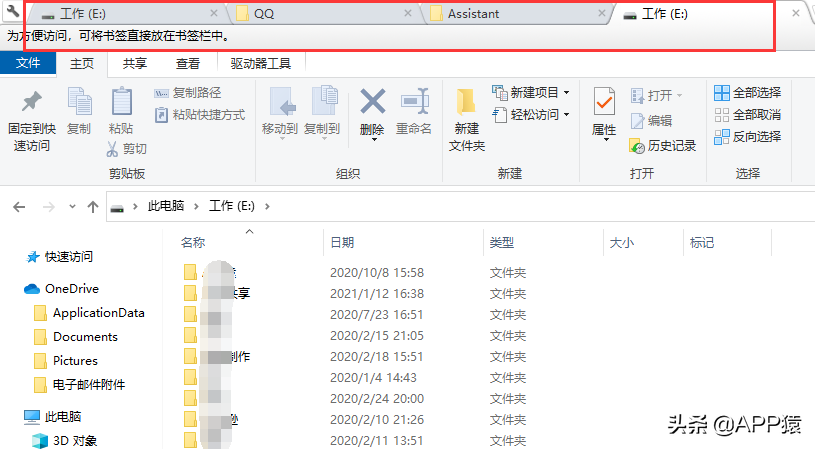Viewport: 815px width, 449px height.
Task: Go back with the back arrow
Action: coord(19,207)
